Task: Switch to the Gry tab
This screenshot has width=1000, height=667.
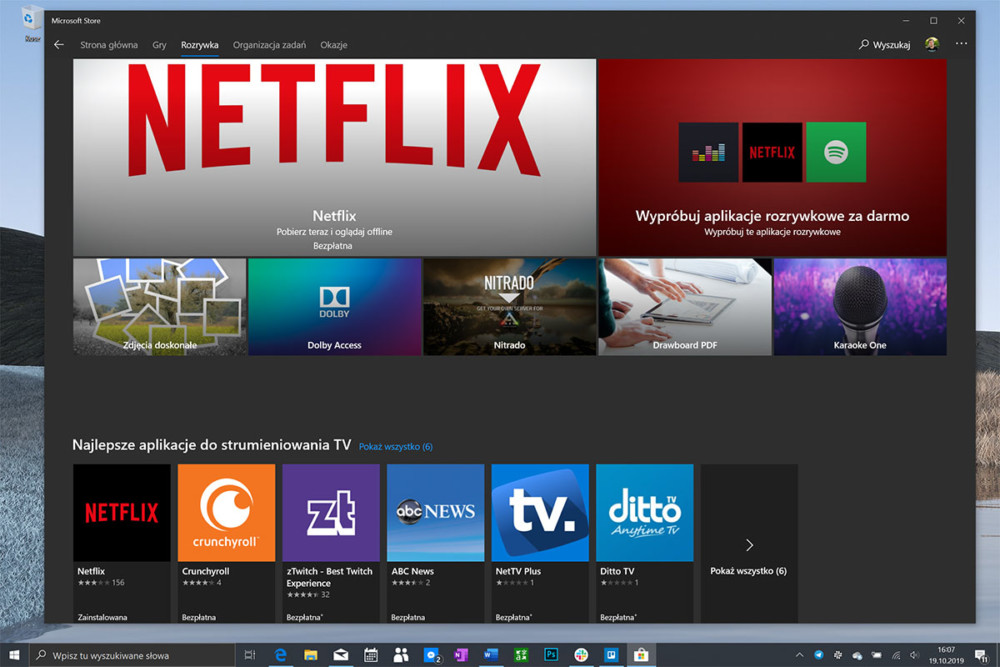Action: click(x=159, y=45)
